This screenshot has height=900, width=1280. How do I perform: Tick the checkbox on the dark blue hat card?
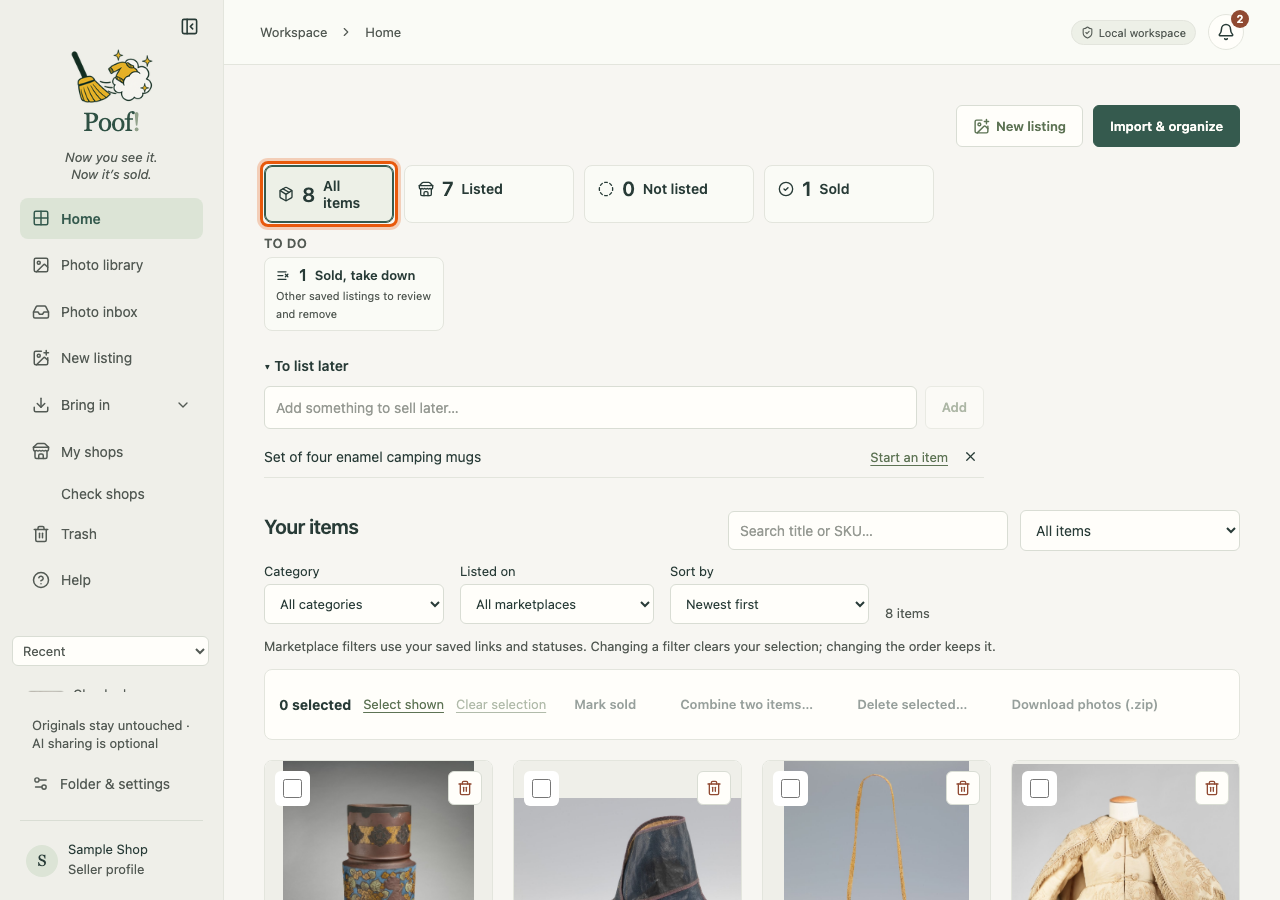tap(541, 789)
